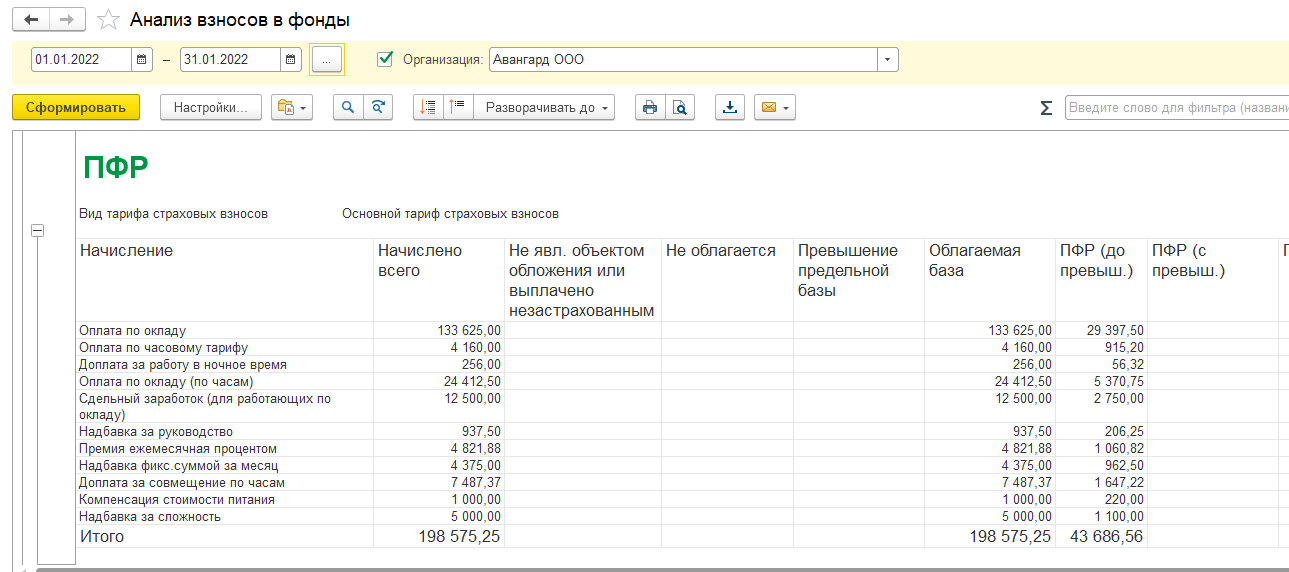Click the Сформировать button

(x=76, y=108)
